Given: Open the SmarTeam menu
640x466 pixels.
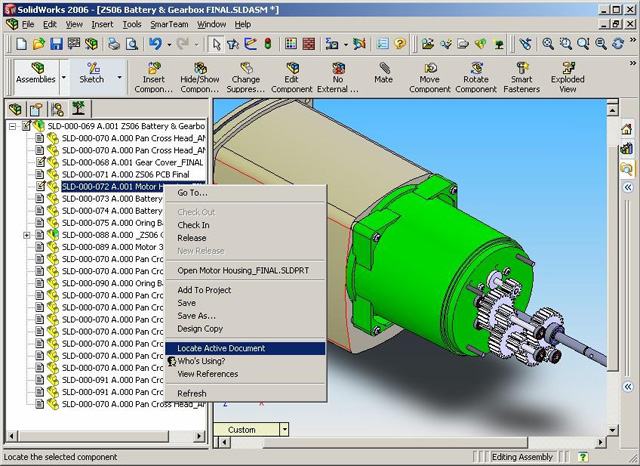Looking at the screenshot, I should pos(169,24).
